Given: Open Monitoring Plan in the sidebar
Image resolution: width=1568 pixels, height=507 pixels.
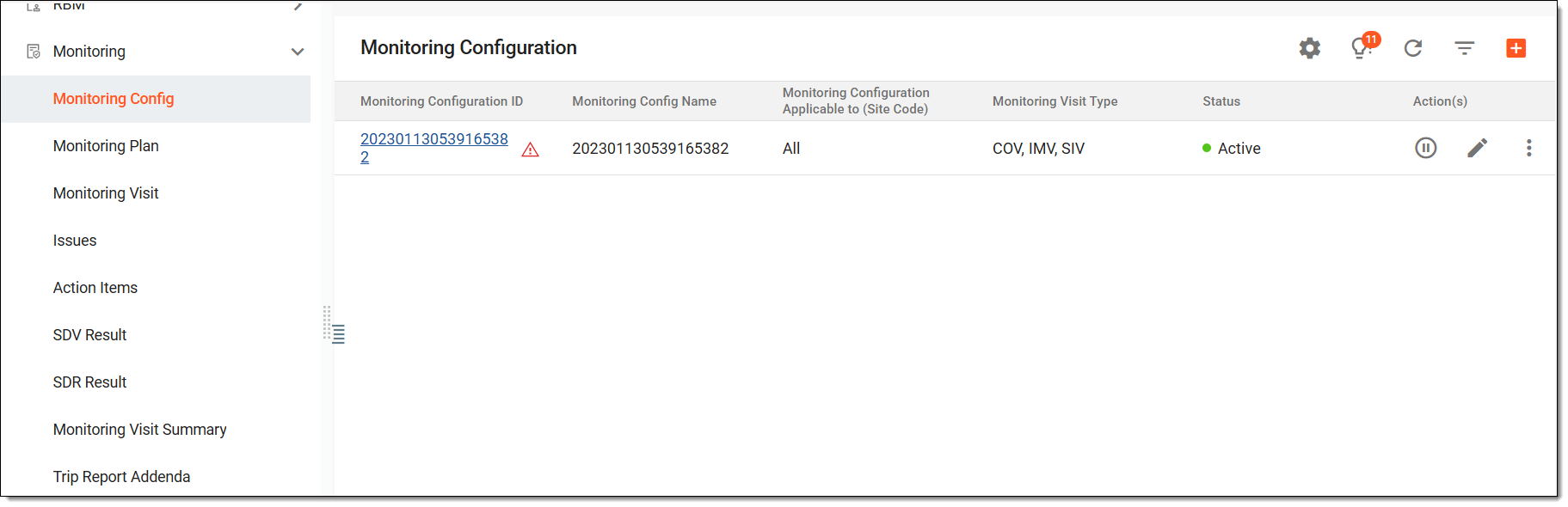Looking at the screenshot, I should (x=106, y=146).
